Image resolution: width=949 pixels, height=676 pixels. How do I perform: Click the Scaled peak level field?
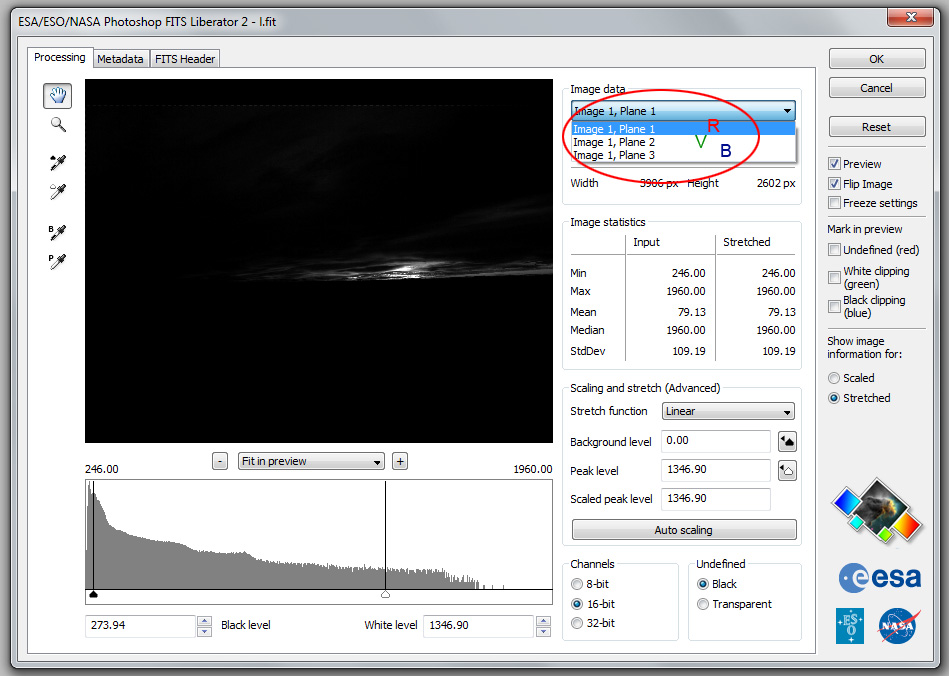pyautogui.click(x=715, y=499)
